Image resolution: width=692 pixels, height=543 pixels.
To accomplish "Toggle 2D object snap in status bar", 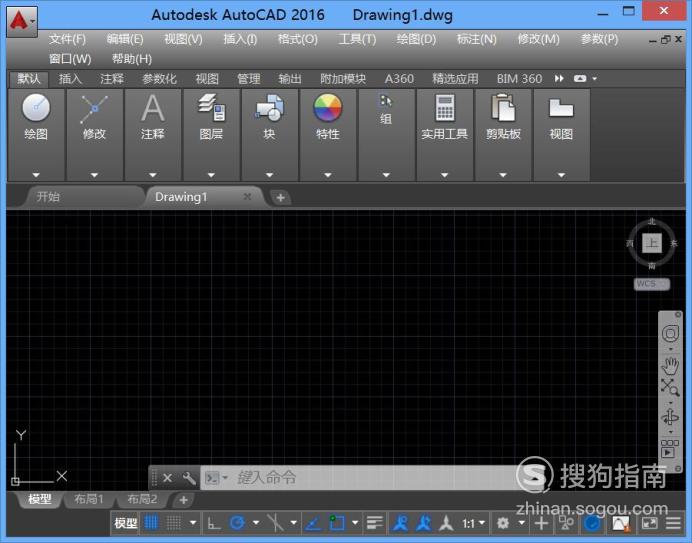I will pos(337,524).
